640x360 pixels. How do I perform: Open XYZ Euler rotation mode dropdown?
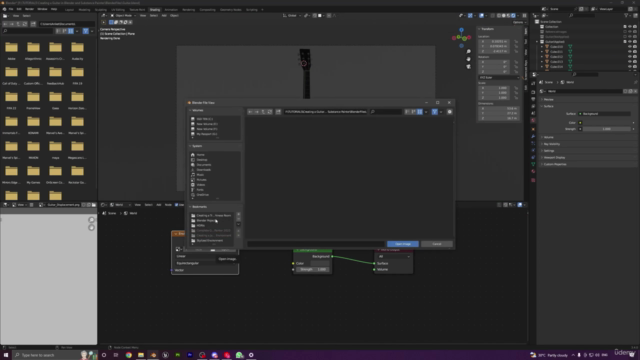point(499,77)
